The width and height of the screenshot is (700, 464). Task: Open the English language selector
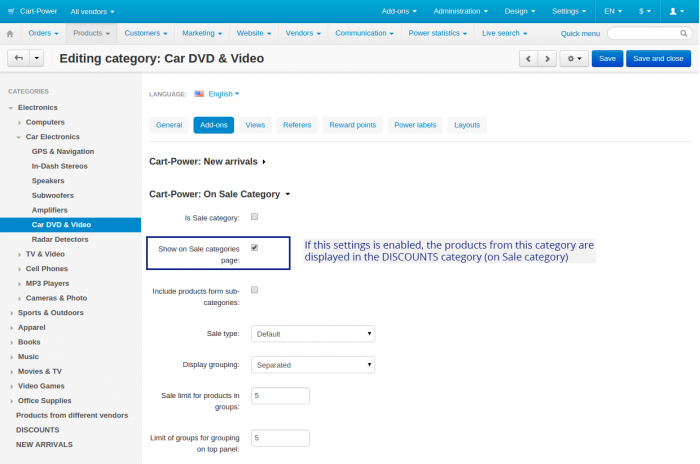tap(224, 94)
